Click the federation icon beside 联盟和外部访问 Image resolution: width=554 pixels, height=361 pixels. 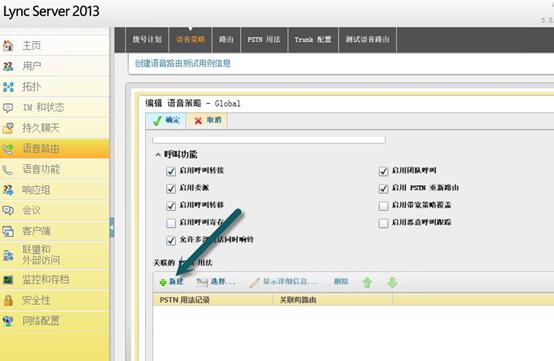coord(8,255)
